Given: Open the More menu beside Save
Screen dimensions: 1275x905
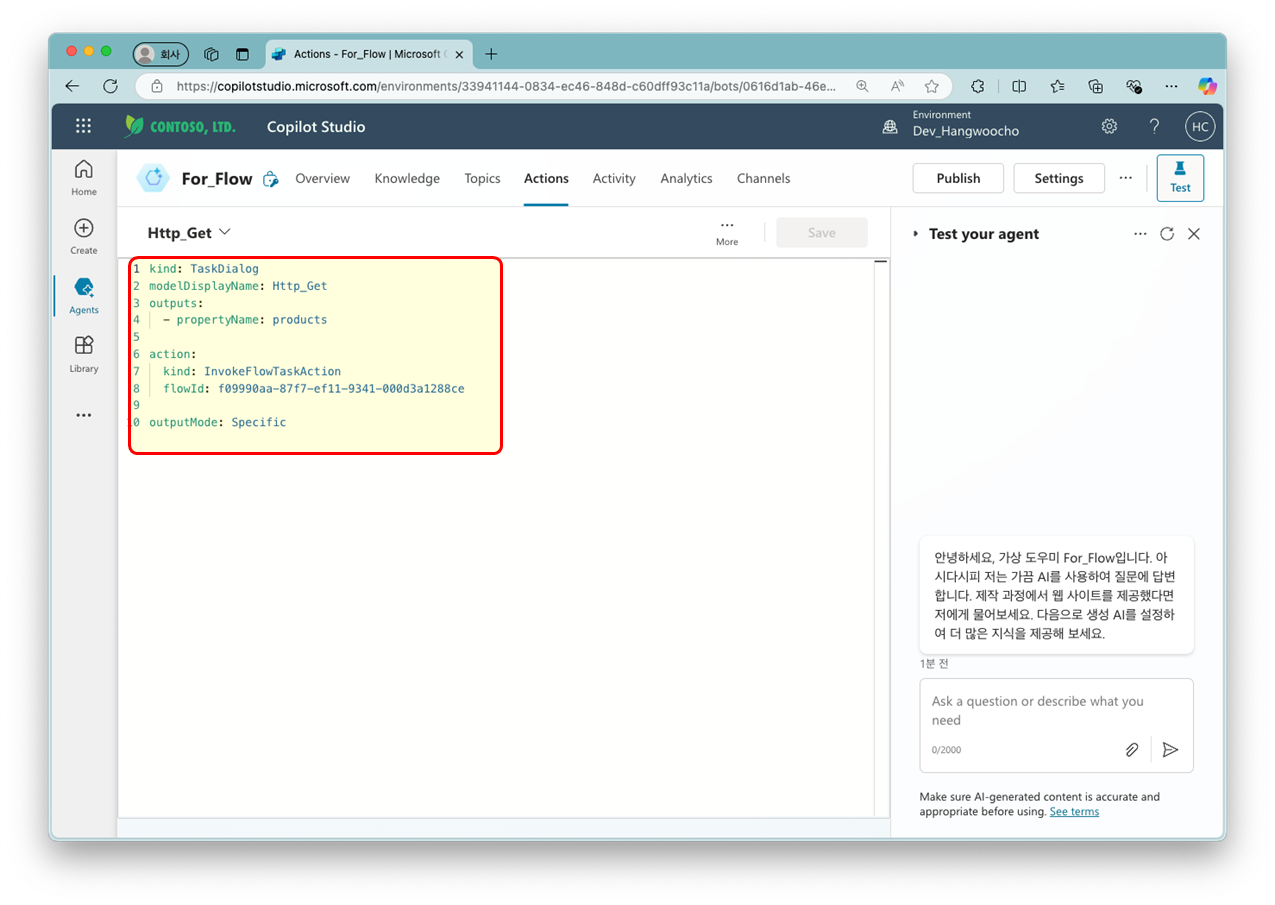Looking at the screenshot, I should coord(727,232).
